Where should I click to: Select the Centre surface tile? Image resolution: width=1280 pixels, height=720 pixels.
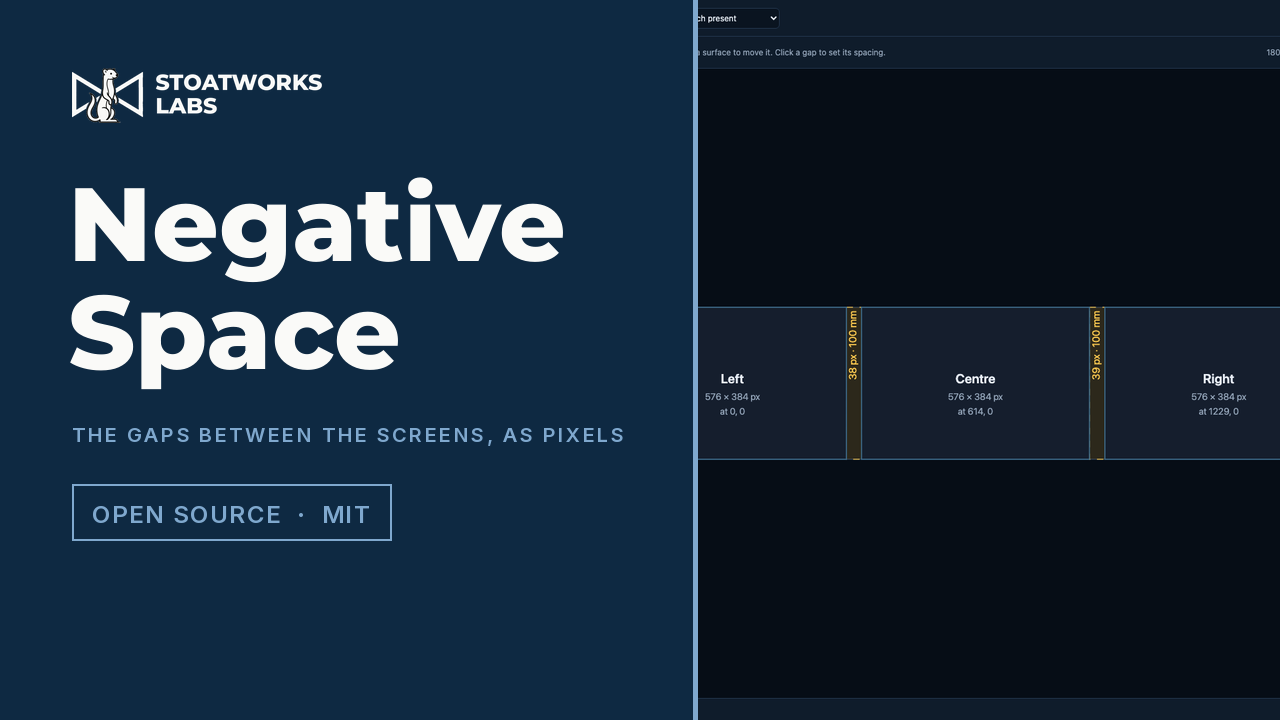975,383
